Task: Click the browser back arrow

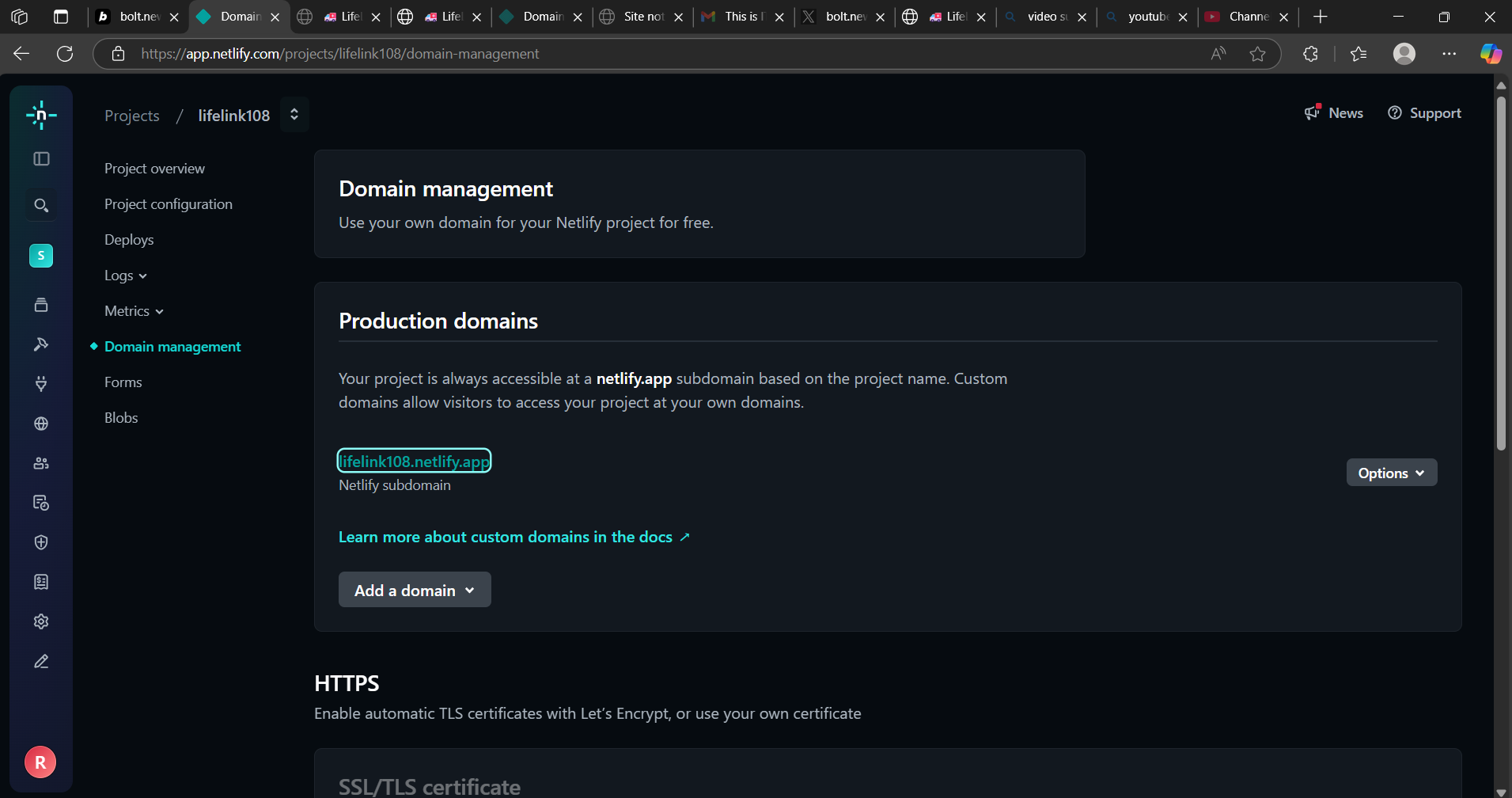Action: coord(21,54)
